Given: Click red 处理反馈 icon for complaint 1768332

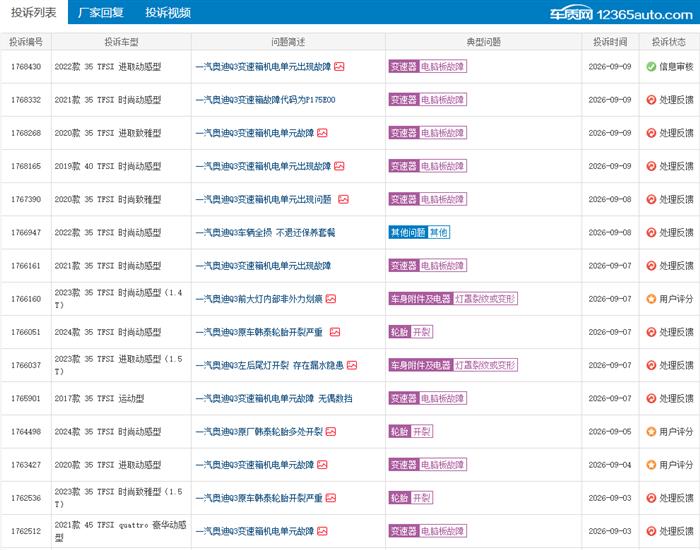Looking at the screenshot, I should [651, 100].
